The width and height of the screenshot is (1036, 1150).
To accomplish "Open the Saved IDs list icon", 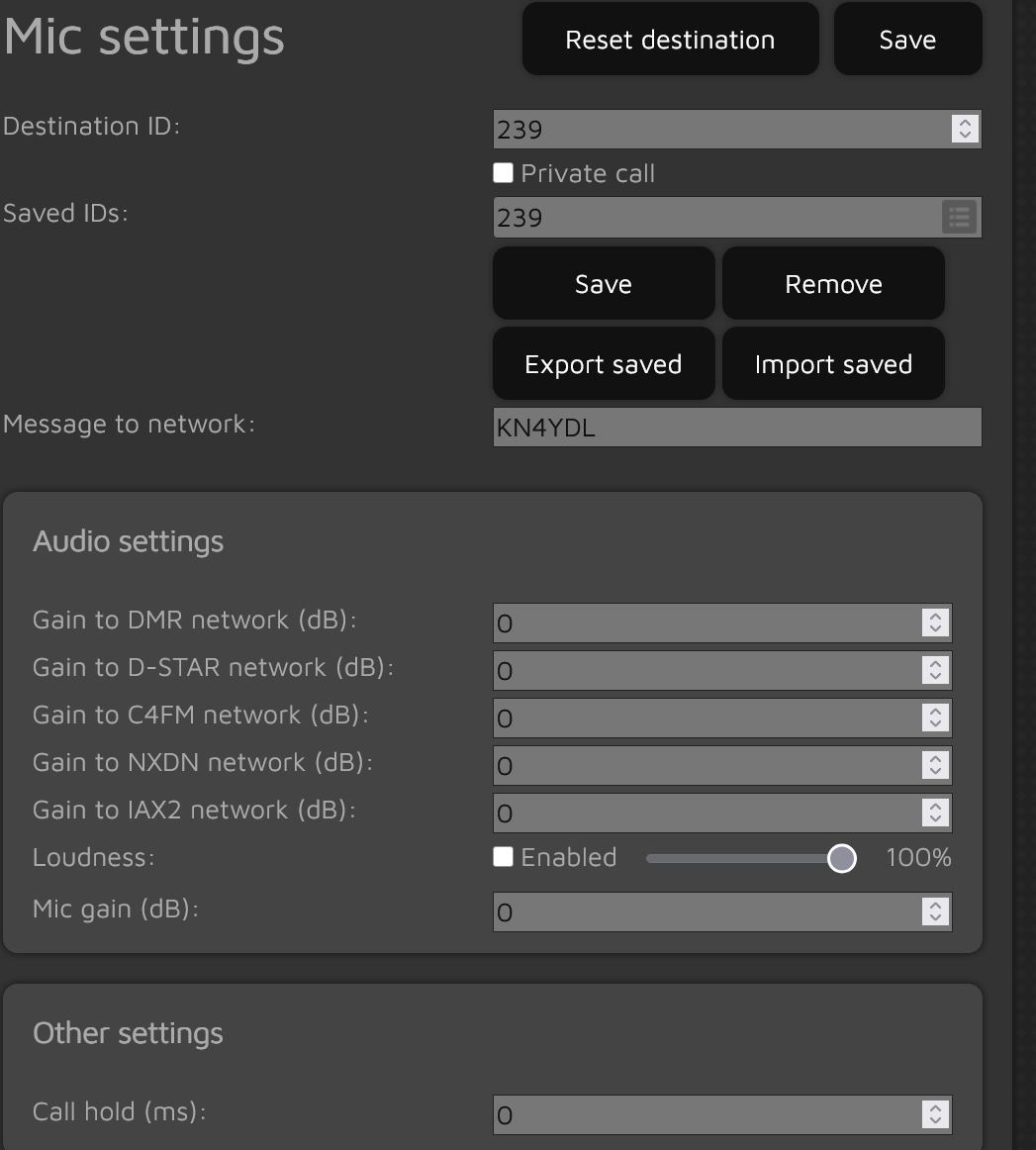I will tap(959, 218).
